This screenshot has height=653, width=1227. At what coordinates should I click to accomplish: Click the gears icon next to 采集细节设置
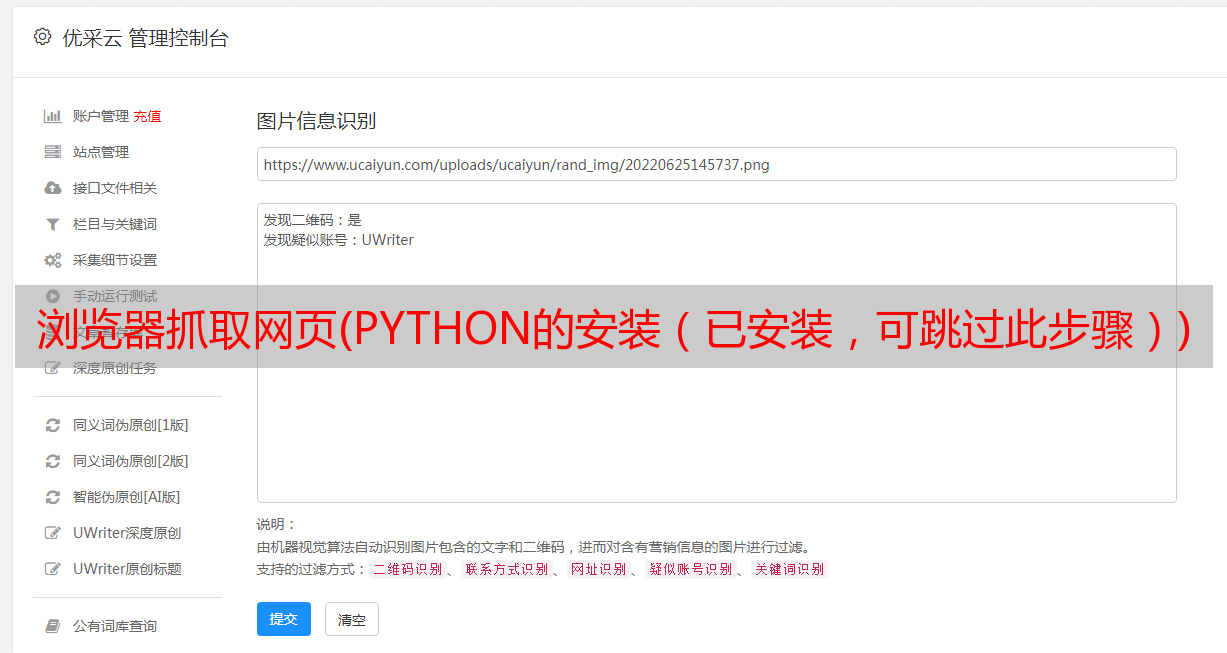click(x=53, y=260)
